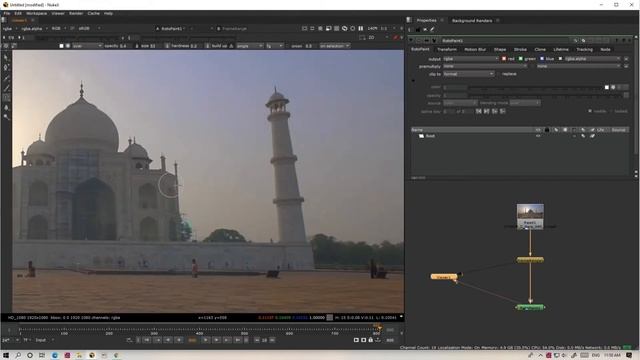Collapse the RotoPaint1 properties panel arrow
The height and width of the screenshot is (360, 640).
click(x=412, y=40)
